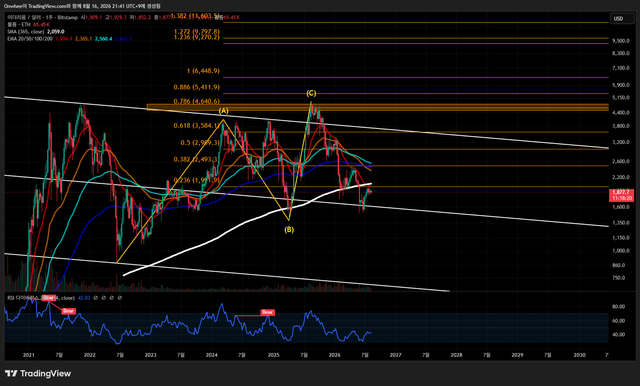Click the RSI value 42.03
This screenshot has height=386, width=640.
pyautogui.click(x=84, y=298)
